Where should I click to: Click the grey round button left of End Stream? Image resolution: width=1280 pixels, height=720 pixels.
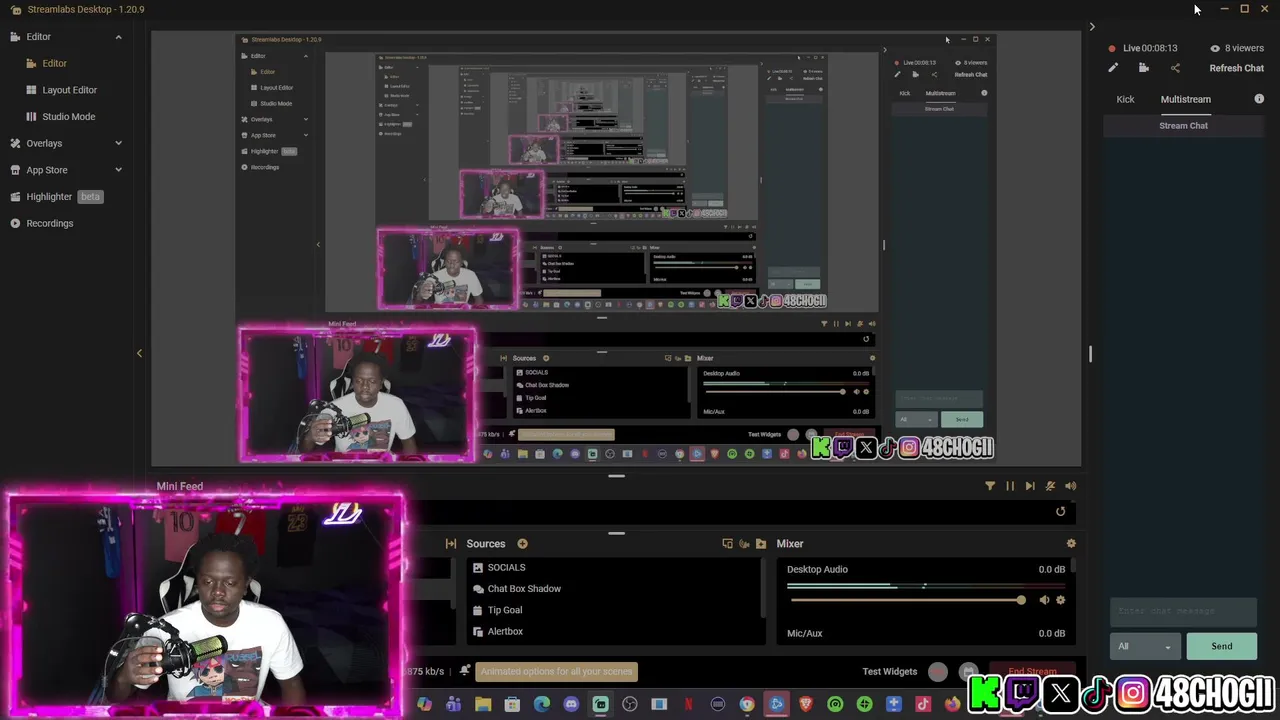click(x=968, y=672)
